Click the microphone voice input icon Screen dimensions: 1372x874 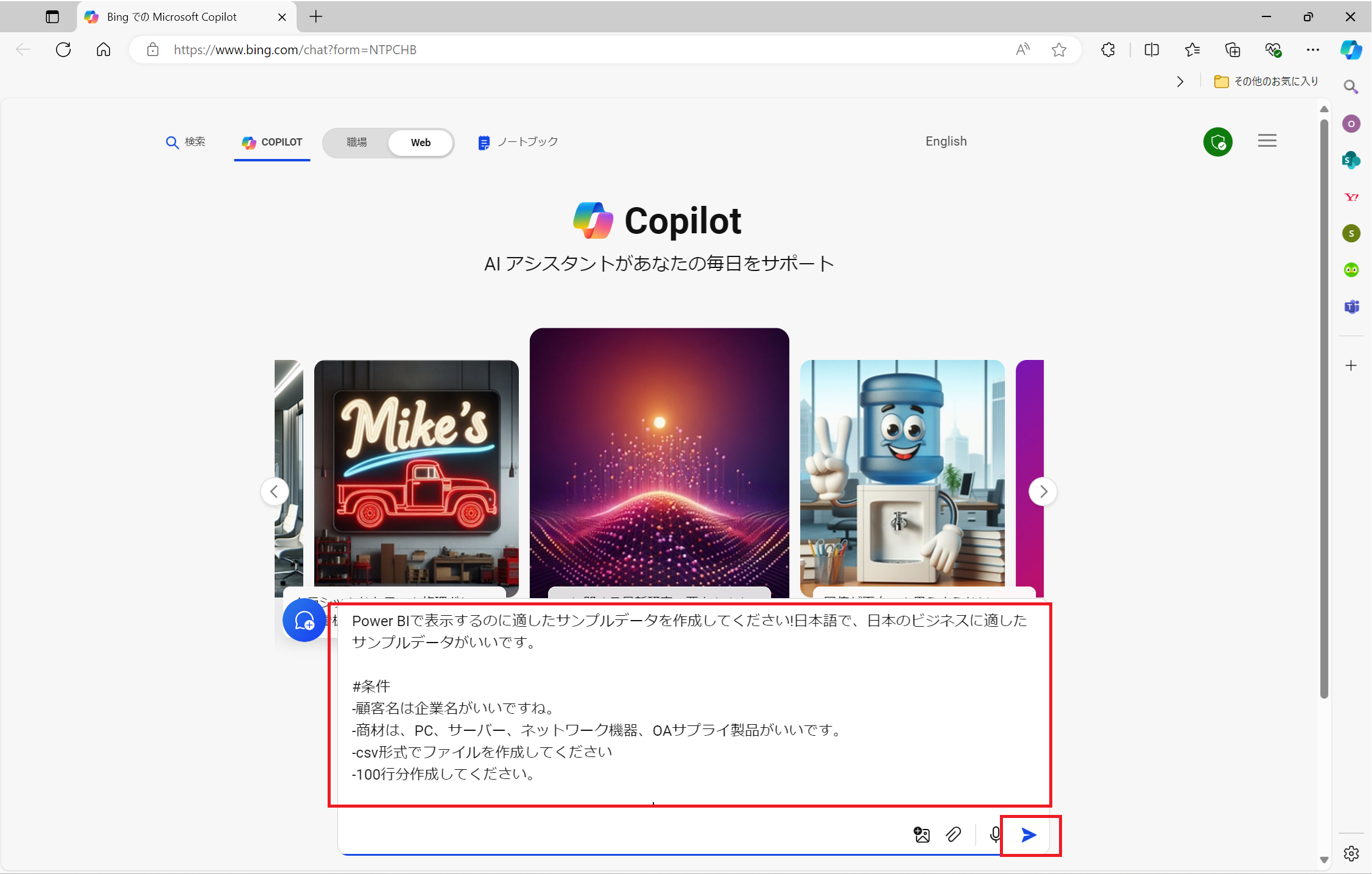[x=995, y=834]
